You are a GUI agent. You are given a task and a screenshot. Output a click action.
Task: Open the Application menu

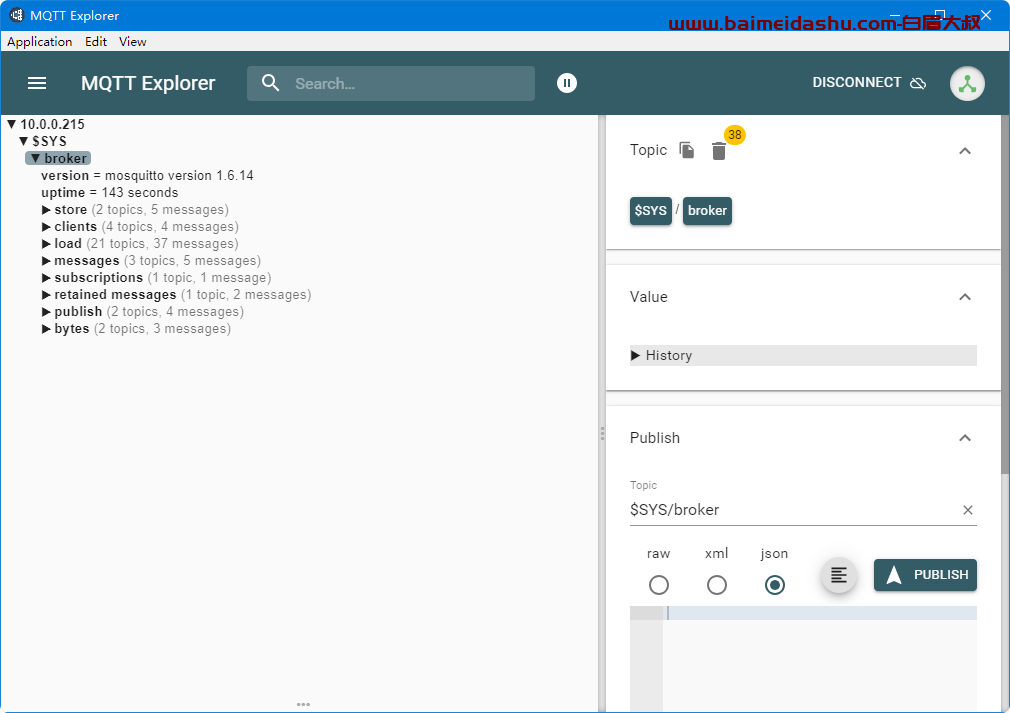[x=40, y=41]
